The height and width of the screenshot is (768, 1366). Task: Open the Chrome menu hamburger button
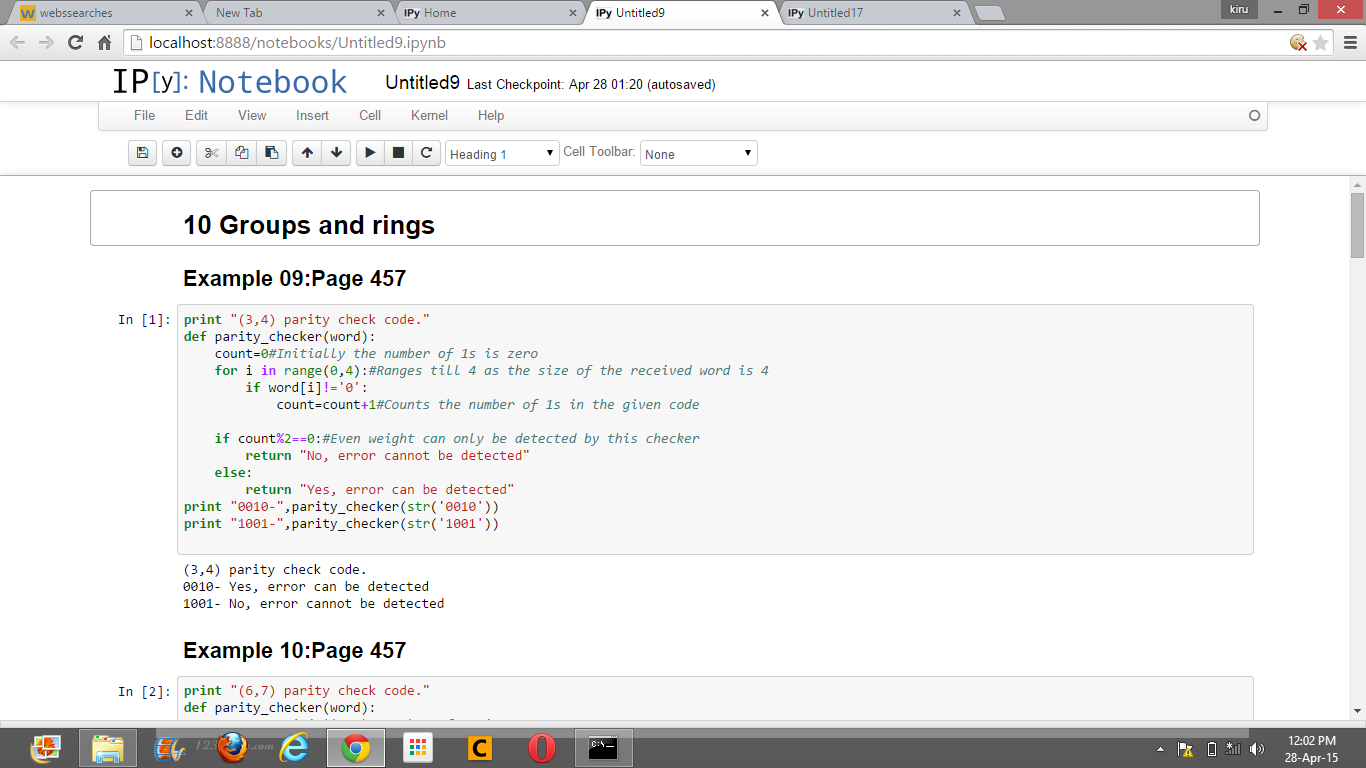[x=1349, y=43]
